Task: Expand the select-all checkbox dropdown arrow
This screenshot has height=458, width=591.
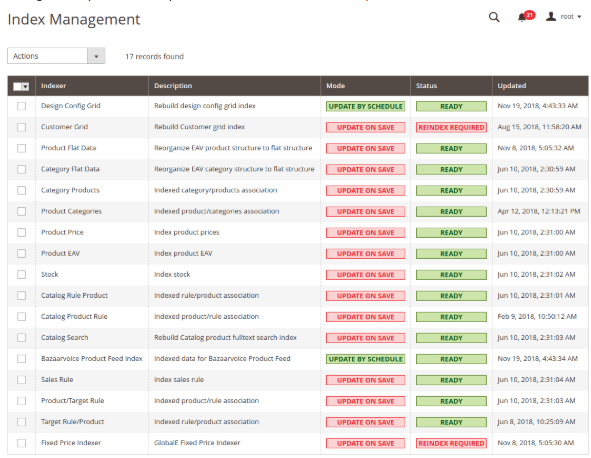Action: pyautogui.click(x=25, y=87)
